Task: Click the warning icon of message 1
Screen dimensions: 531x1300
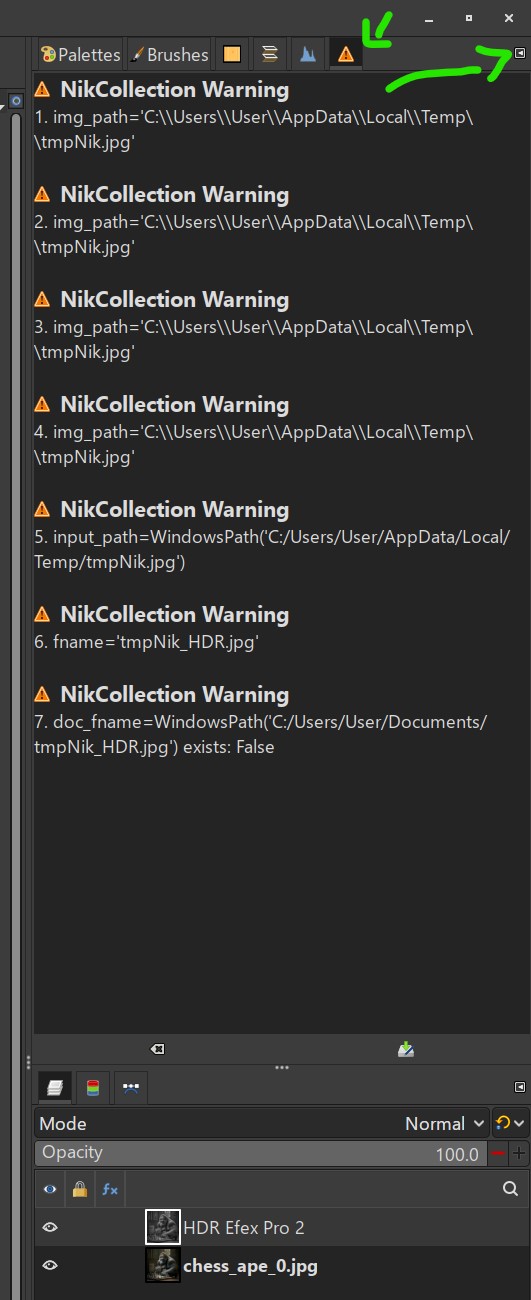Action: coord(42,89)
